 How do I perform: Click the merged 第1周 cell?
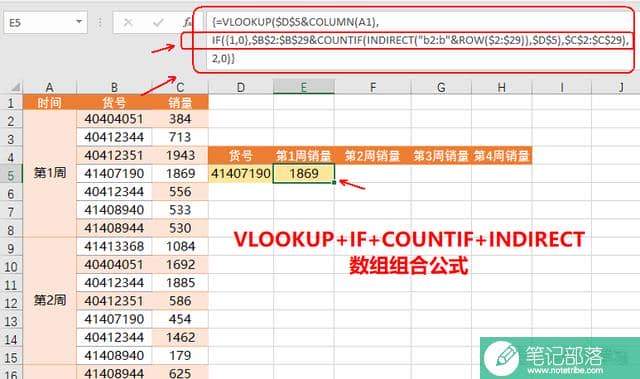coord(49,173)
